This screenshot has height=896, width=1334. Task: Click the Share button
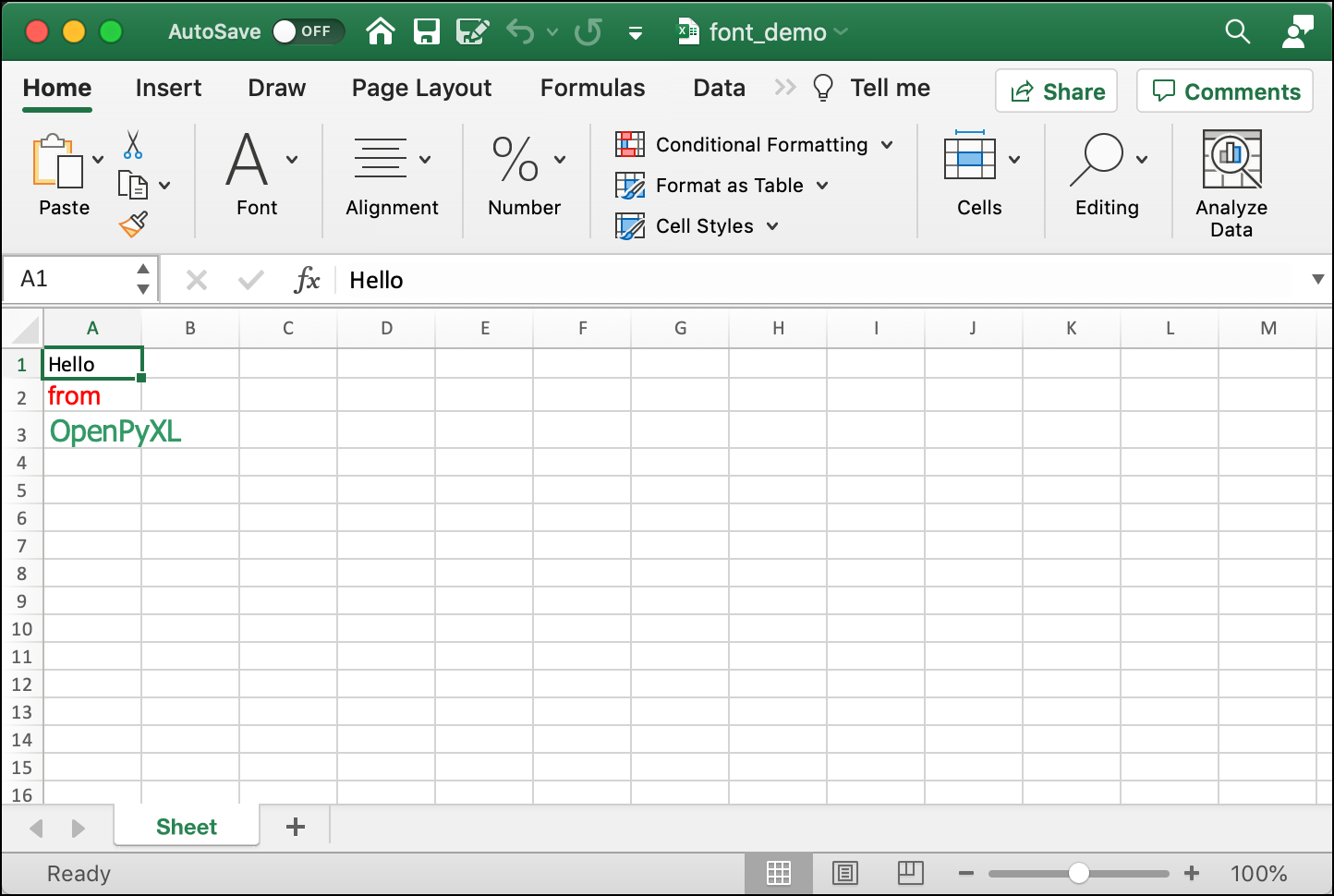pyautogui.click(x=1056, y=91)
